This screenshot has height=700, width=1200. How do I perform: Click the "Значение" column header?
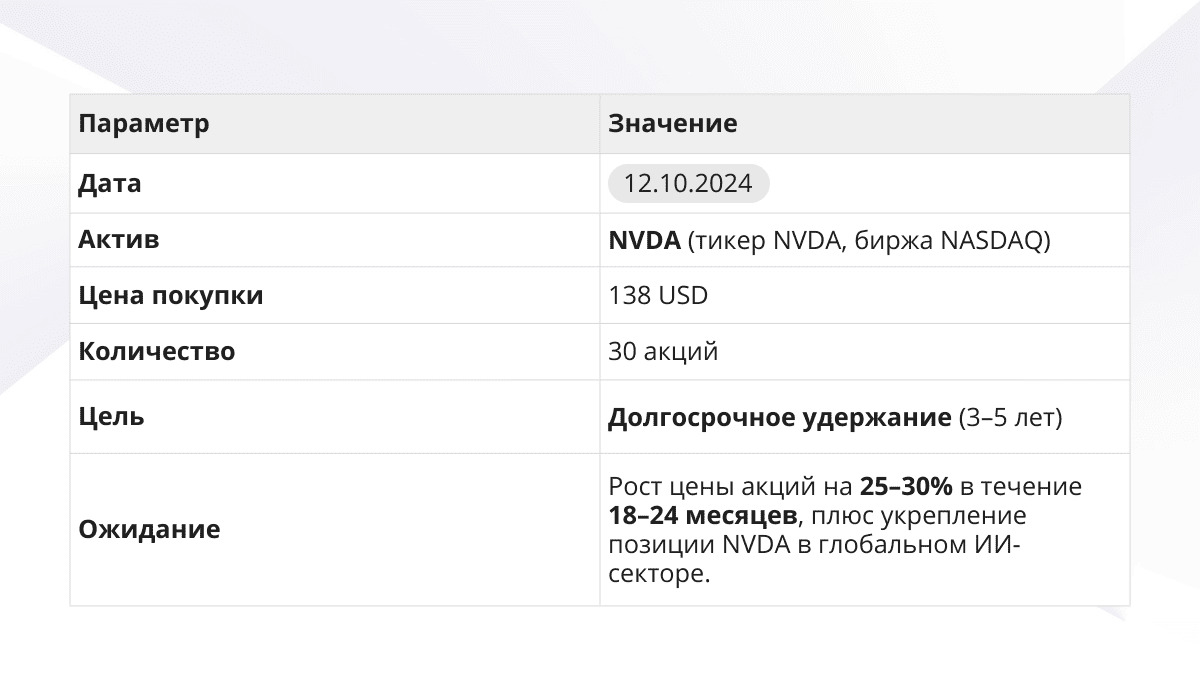(x=672, y=124)
